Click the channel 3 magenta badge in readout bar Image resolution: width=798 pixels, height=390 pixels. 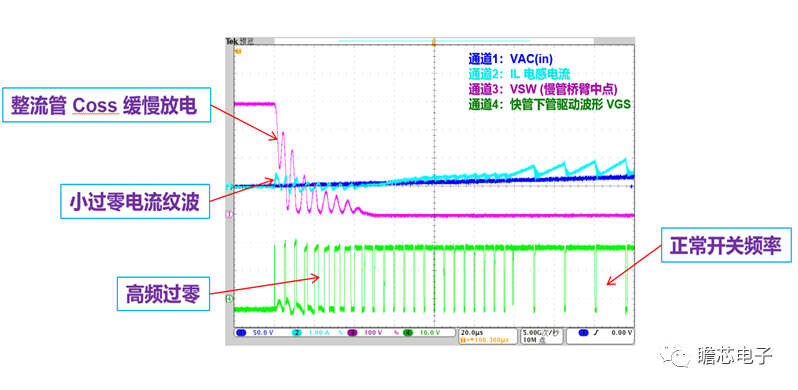point(352,332)
